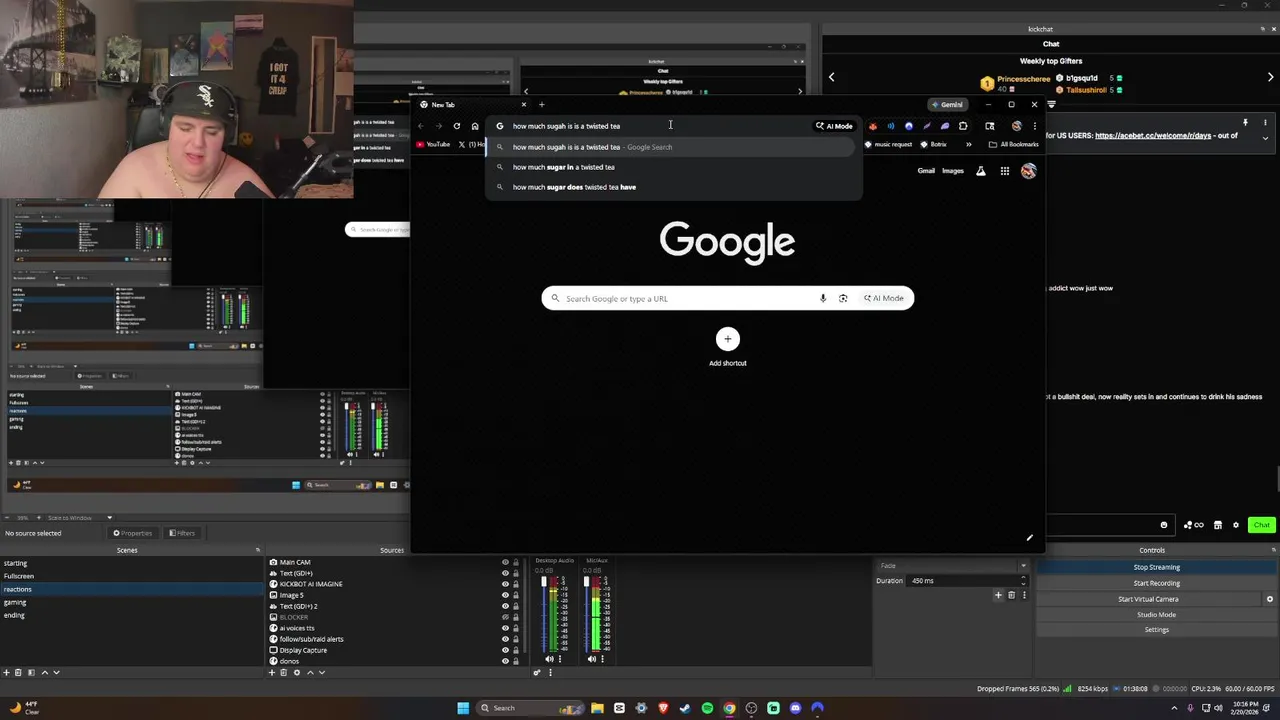This screenshot has height=720, width=1280.
Task: Select the gaming scene
Action: pyautogui.click(x=132, y=602)
